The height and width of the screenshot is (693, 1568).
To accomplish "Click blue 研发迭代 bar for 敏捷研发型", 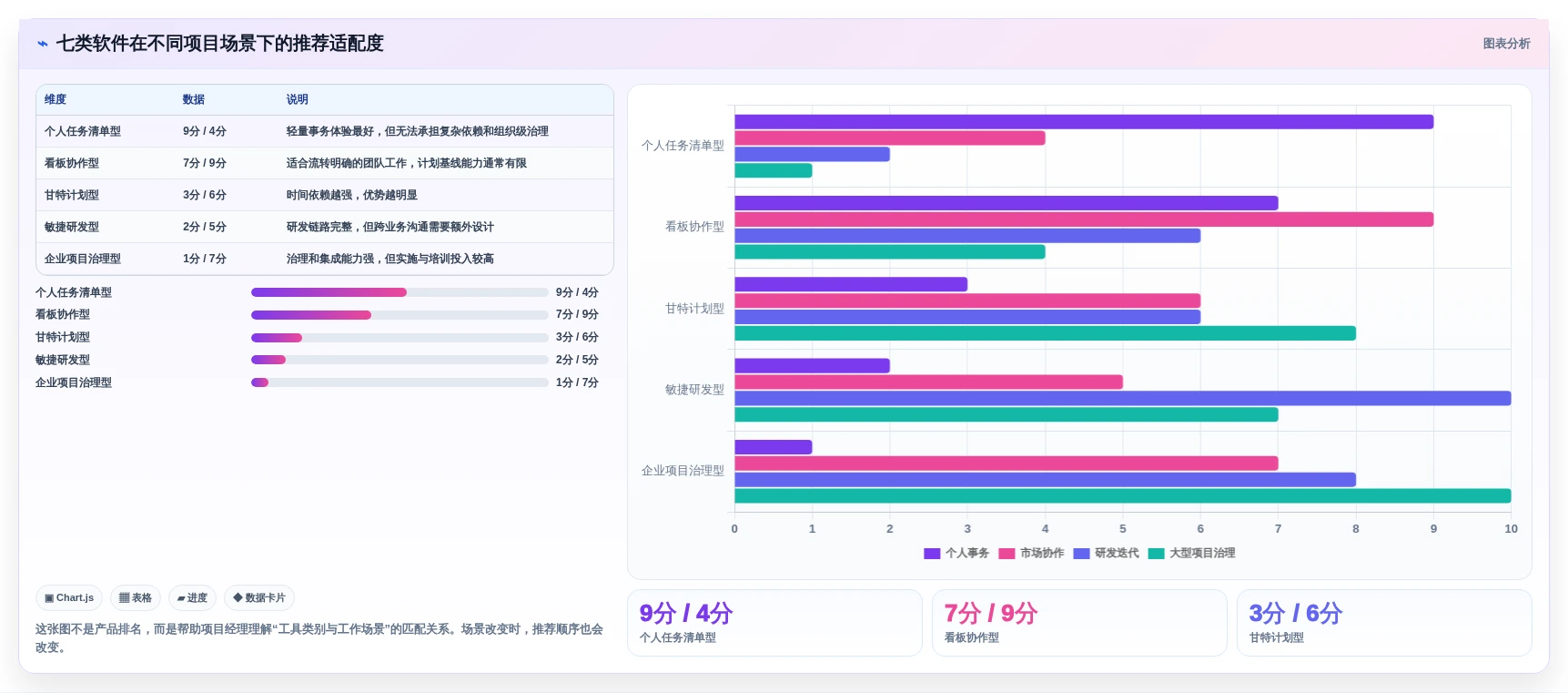I will point(1123,398).
